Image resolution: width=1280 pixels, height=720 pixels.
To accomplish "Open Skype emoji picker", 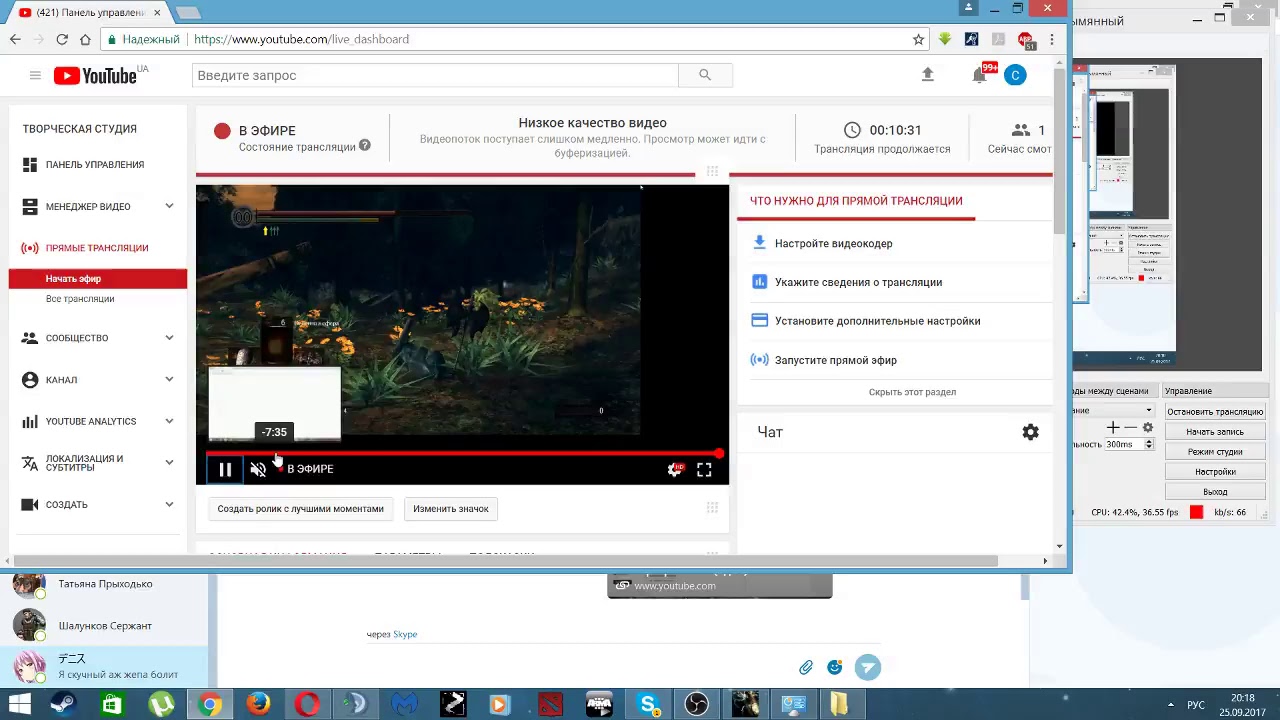I will point(835,667).
